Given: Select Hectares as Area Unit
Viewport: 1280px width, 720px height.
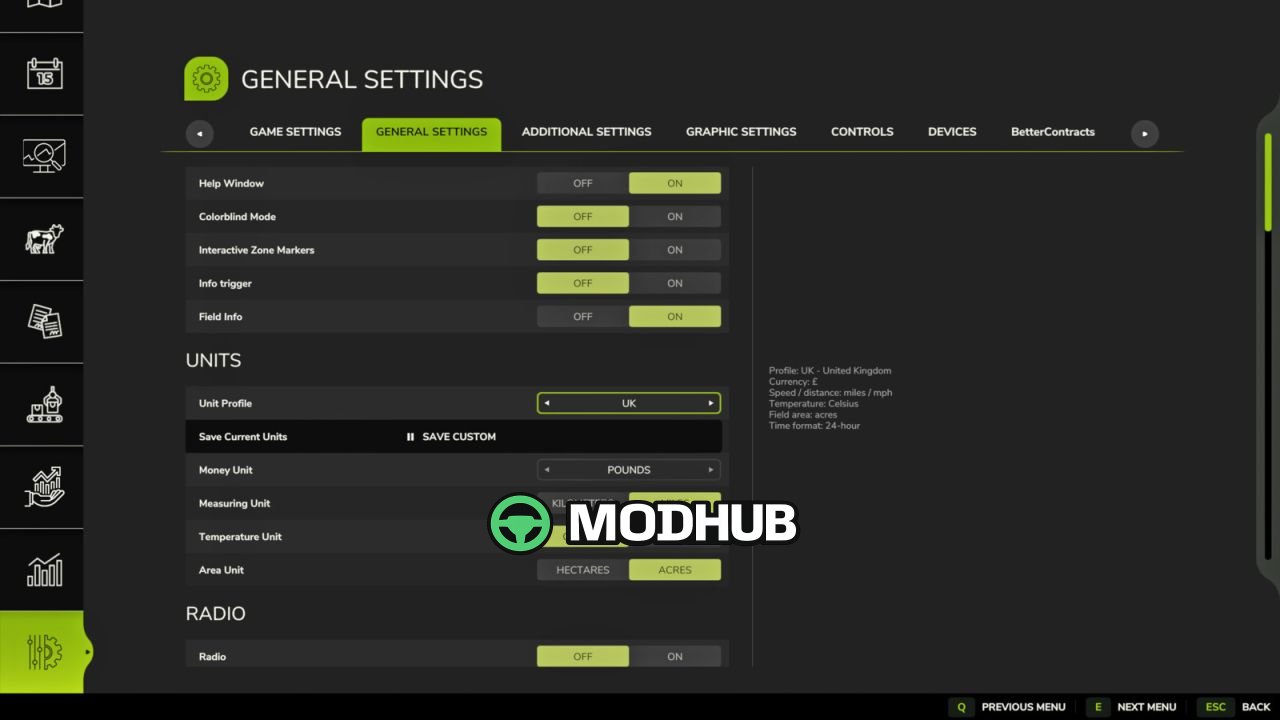Looking at the screenshot, I should [x=583, y=570].
